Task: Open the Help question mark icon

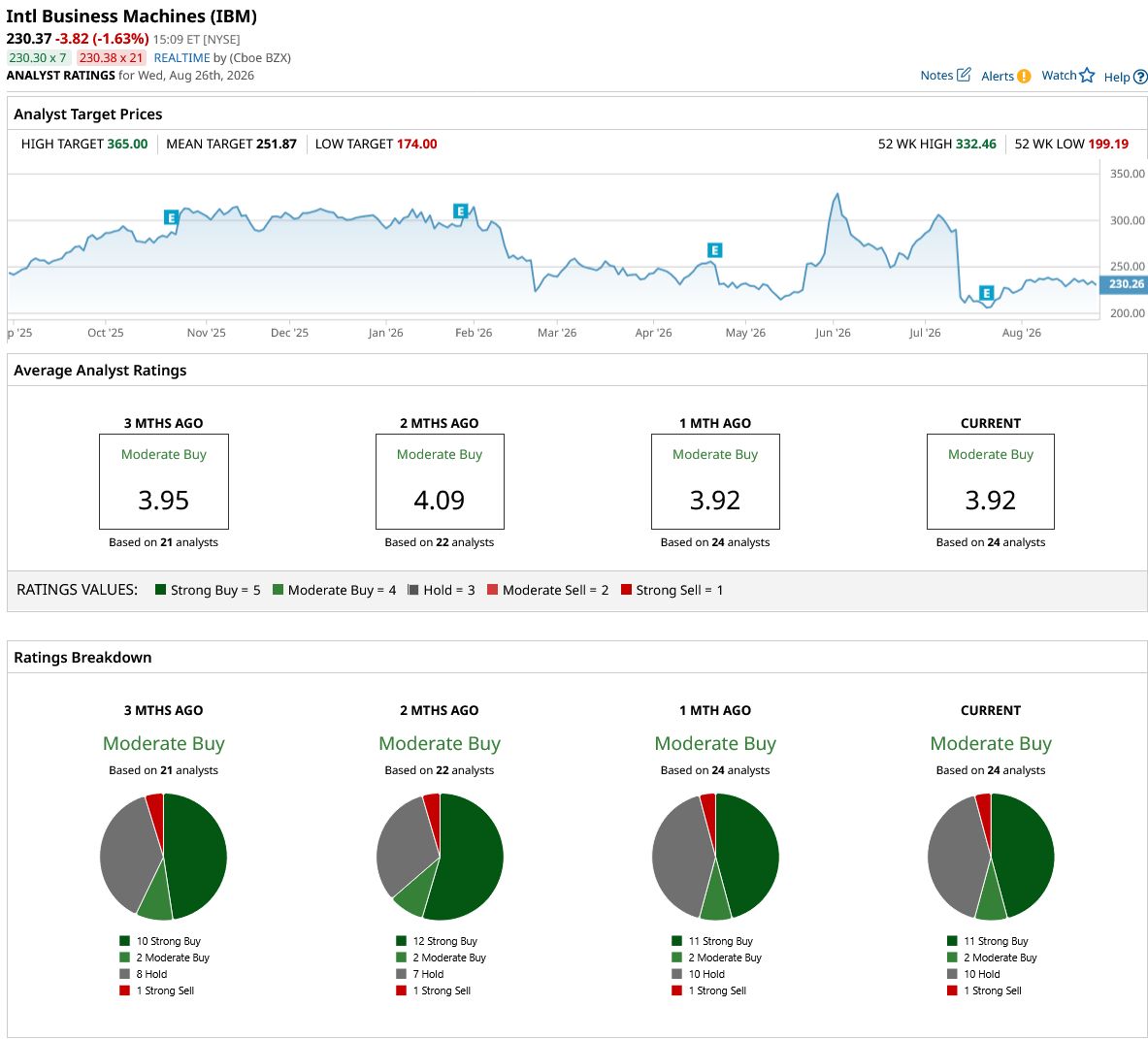Action: [1140, 77]
